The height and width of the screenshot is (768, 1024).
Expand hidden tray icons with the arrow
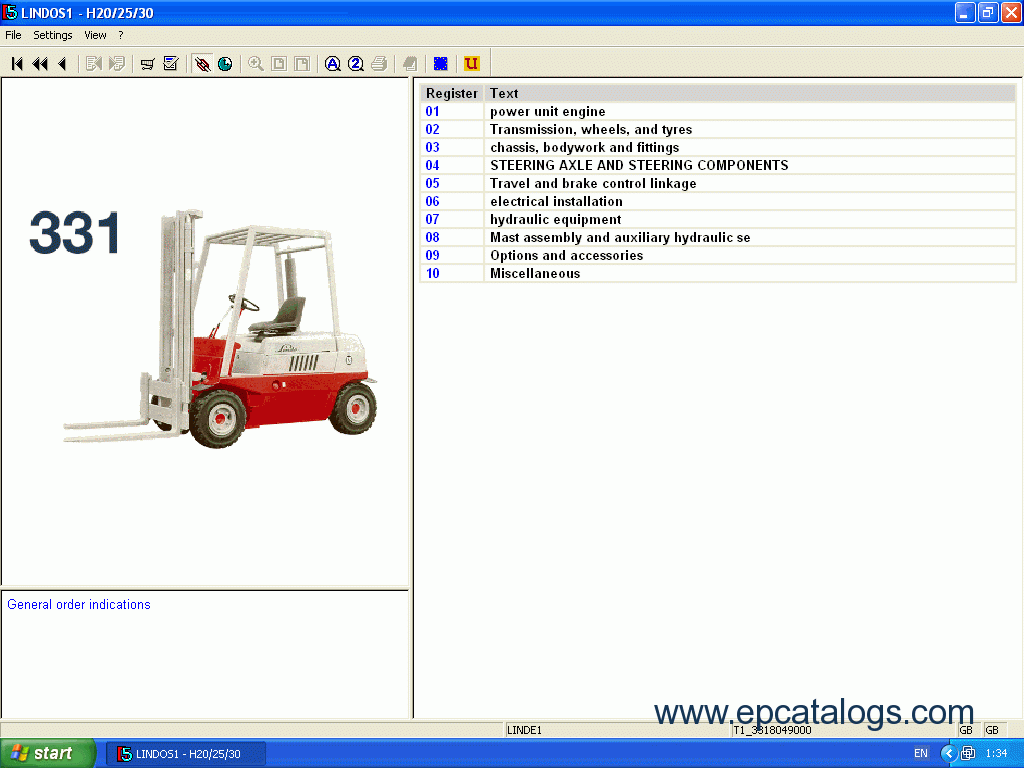949,754
